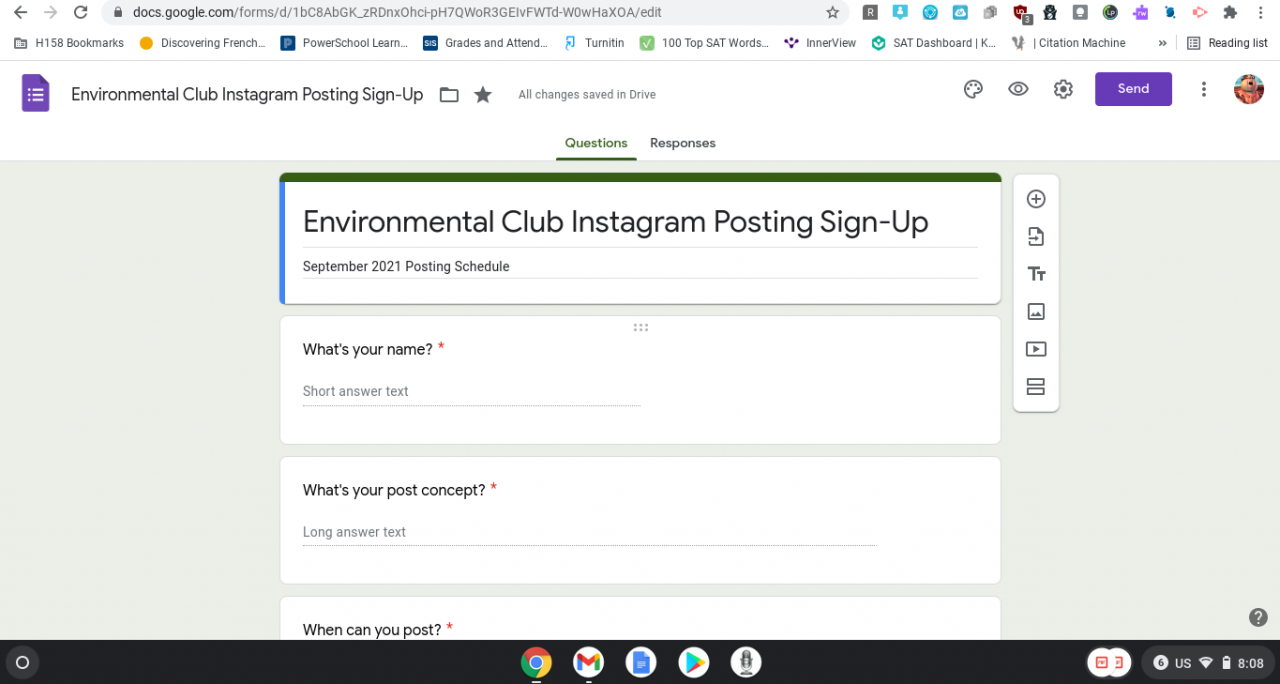Switch to the Responses tab
This screenshot has width=1280, height=684.
682,143
